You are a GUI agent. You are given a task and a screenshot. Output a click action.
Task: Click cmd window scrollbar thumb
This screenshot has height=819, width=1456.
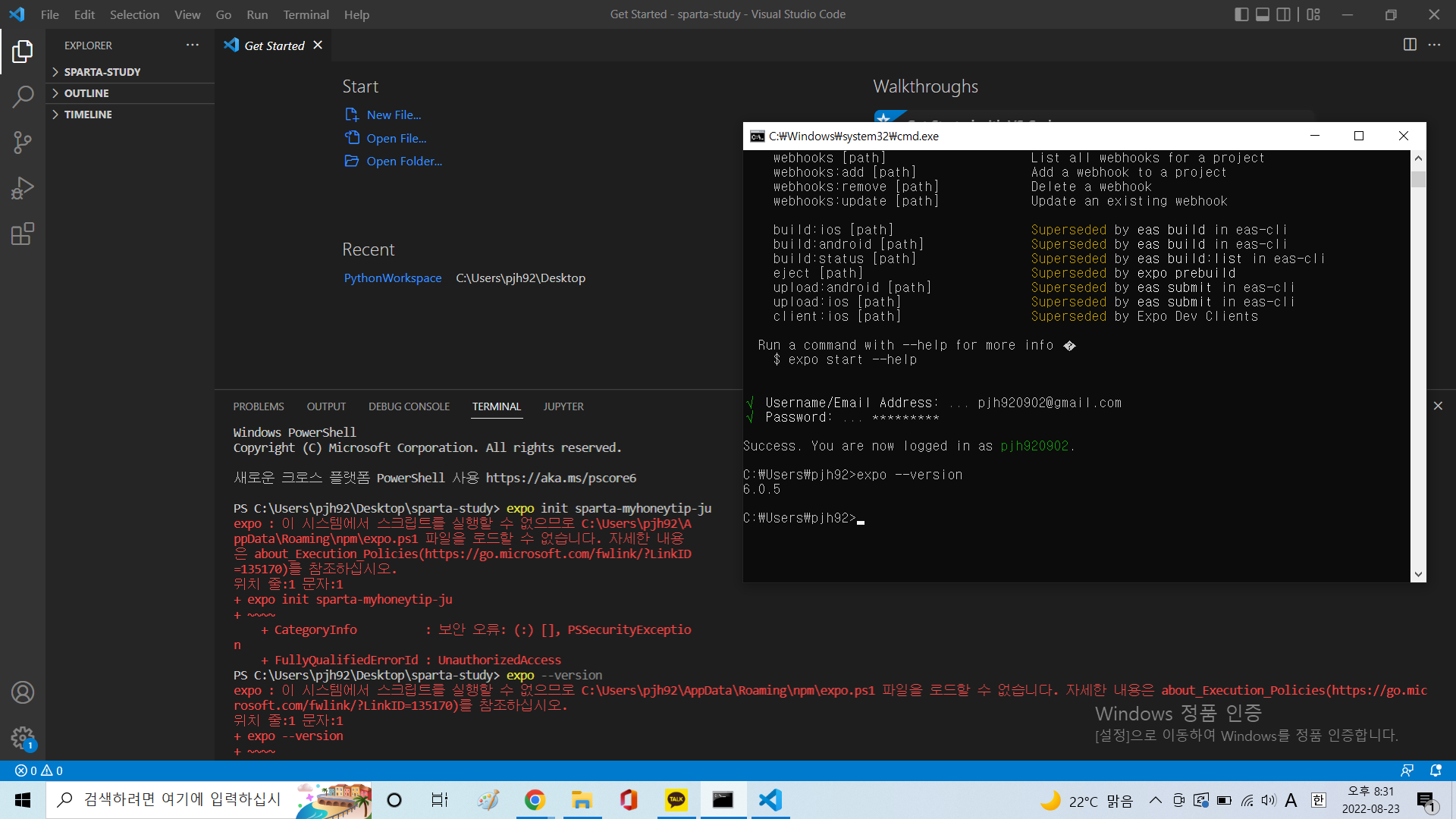(x=1418, y=180)
